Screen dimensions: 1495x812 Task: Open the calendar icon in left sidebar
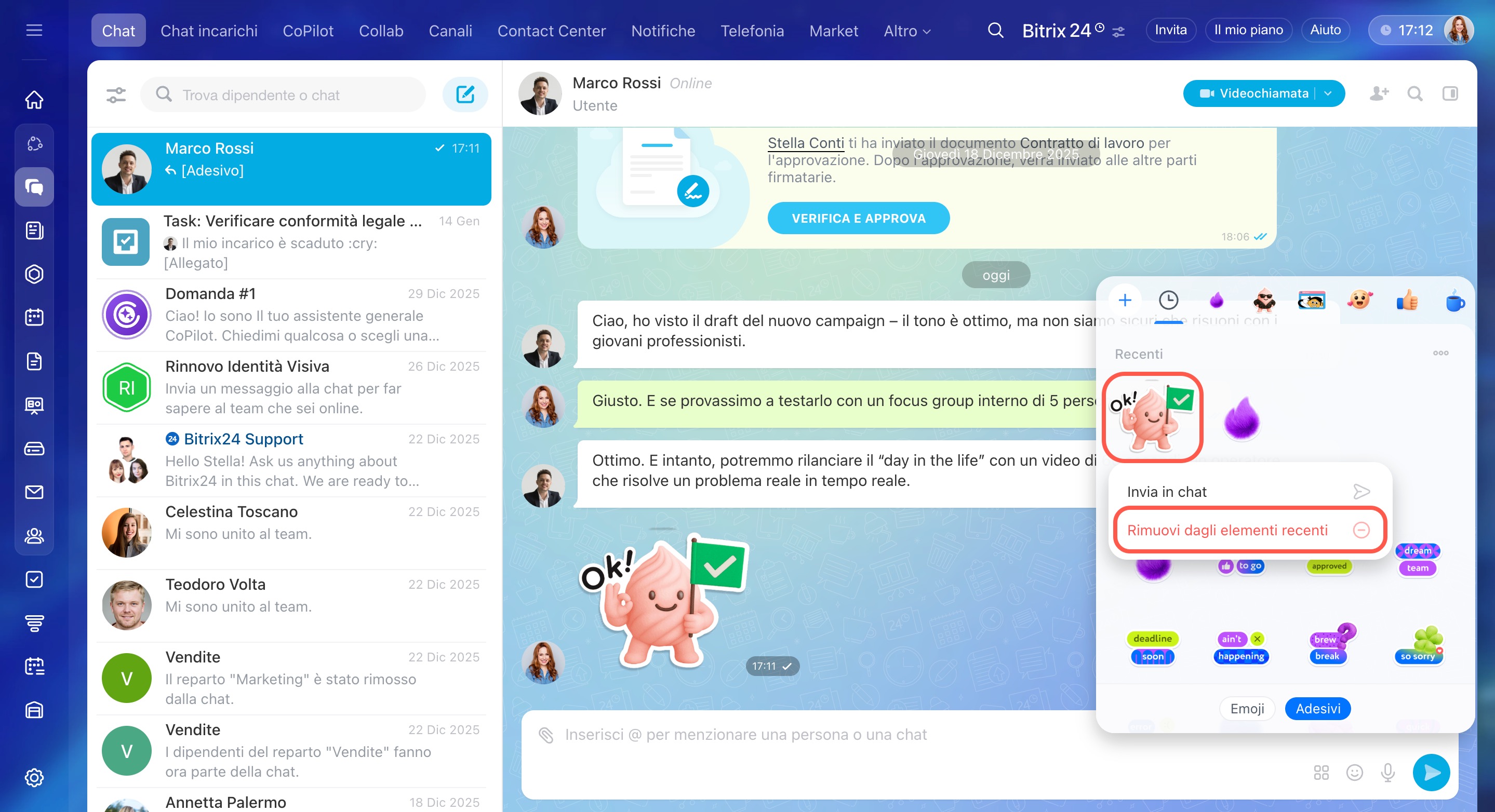click(34, 317)
